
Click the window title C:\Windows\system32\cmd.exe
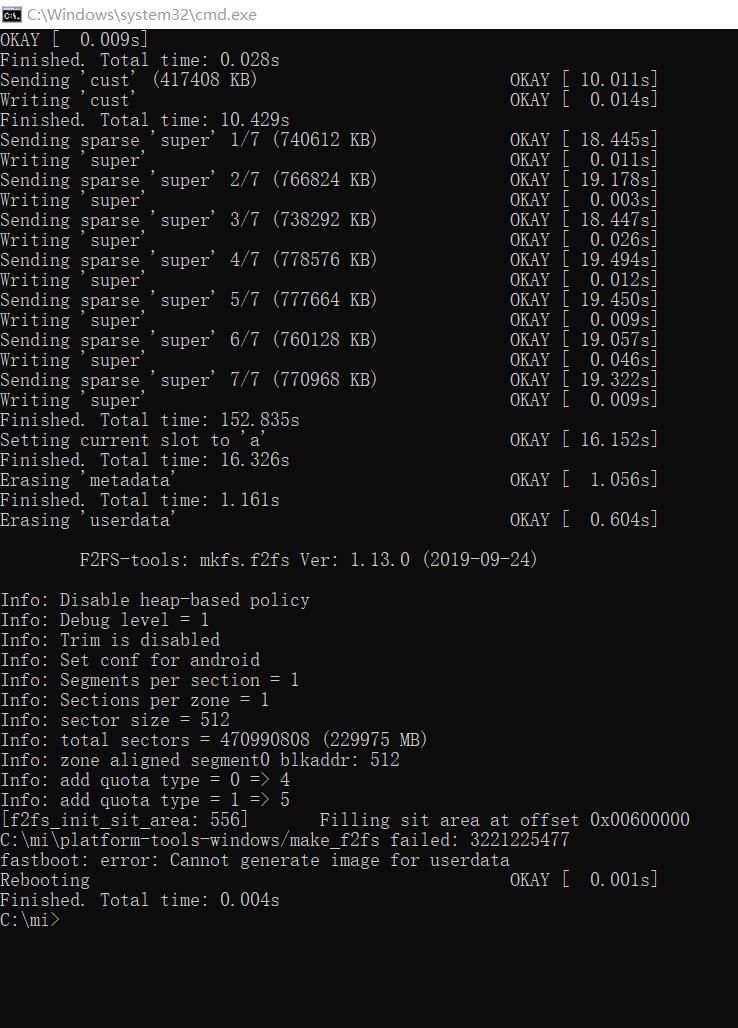142,14
